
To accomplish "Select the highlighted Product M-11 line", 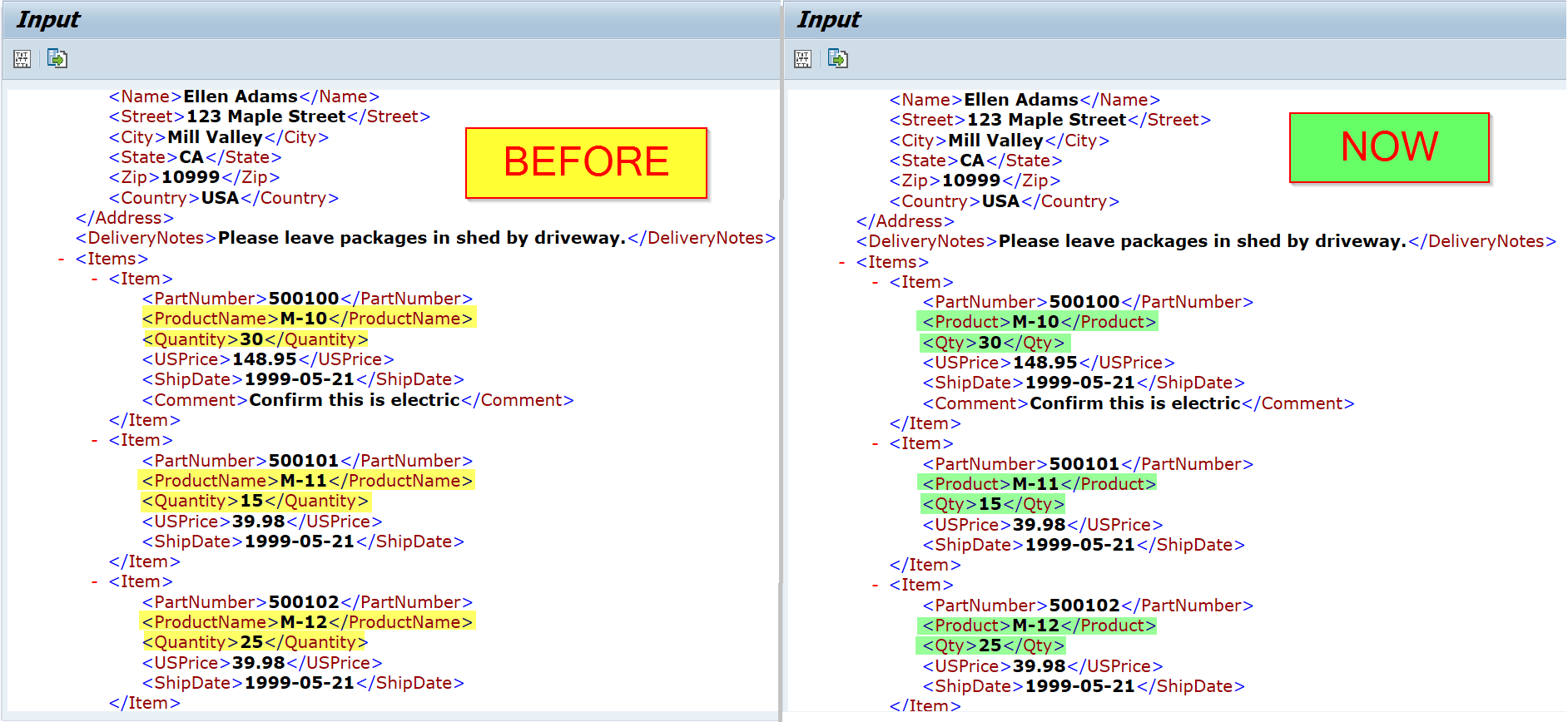I will 1039,484.
